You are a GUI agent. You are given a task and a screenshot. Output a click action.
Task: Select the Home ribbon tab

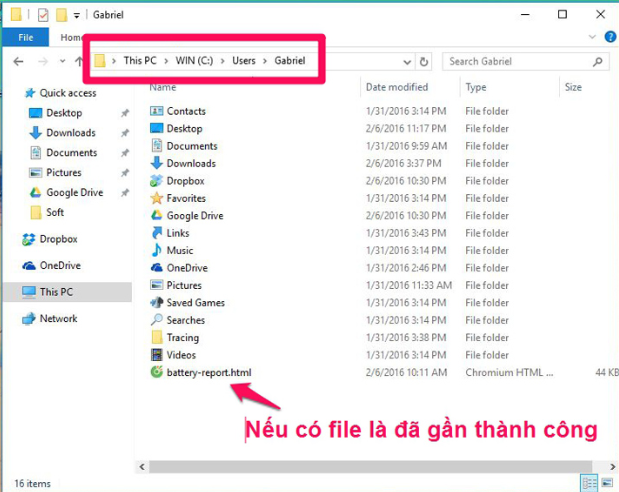click(70, 37)
